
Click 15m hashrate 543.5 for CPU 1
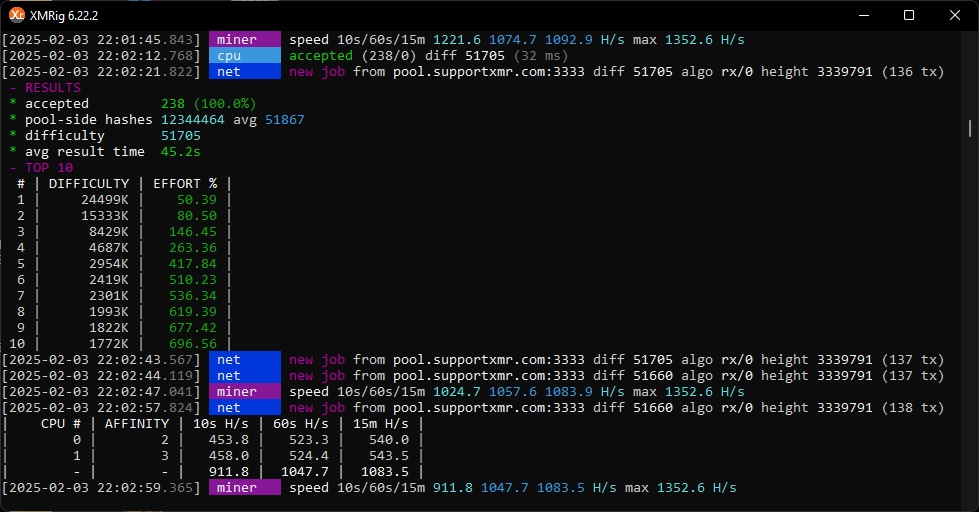coord(389,456)
